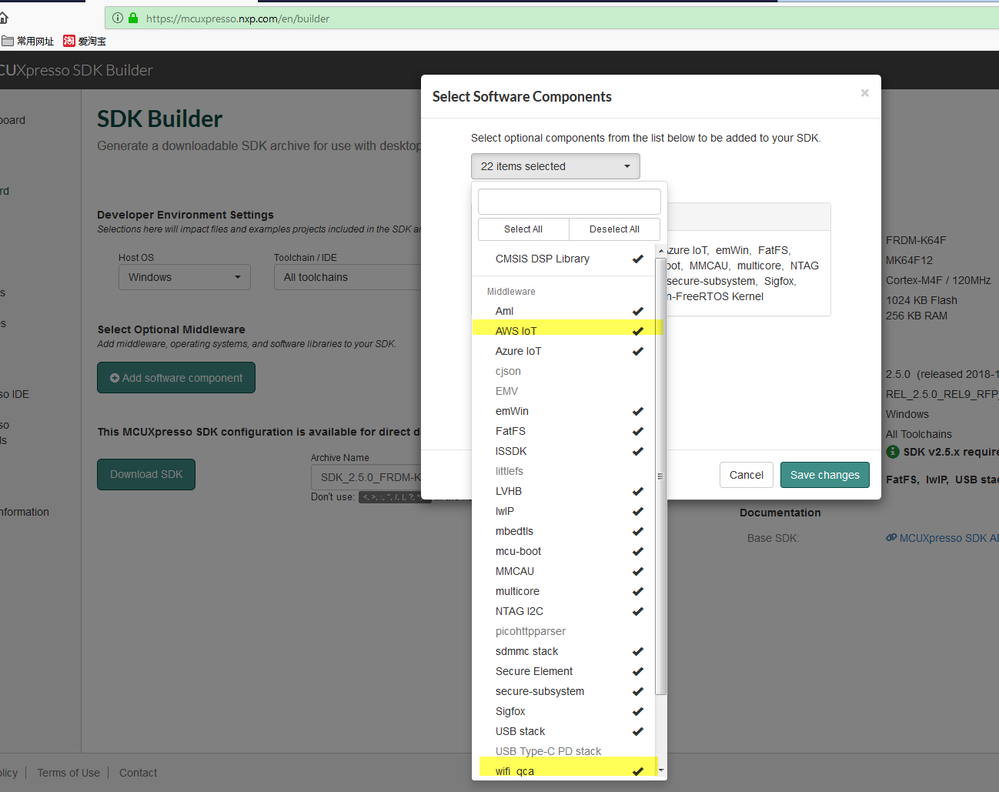
Task: Toggle the wifi_qca option
Action: [564, 771]
